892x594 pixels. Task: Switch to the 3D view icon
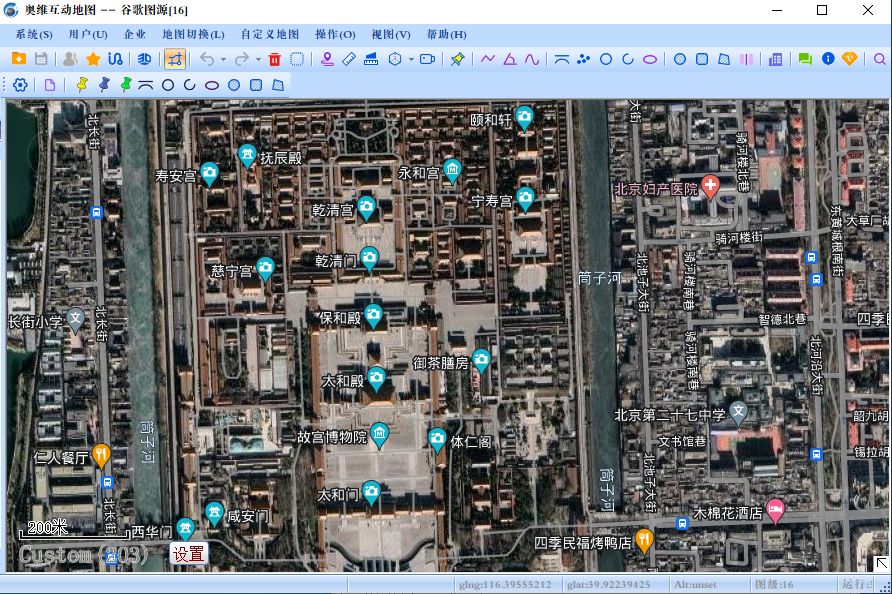[x=144, y=59]
